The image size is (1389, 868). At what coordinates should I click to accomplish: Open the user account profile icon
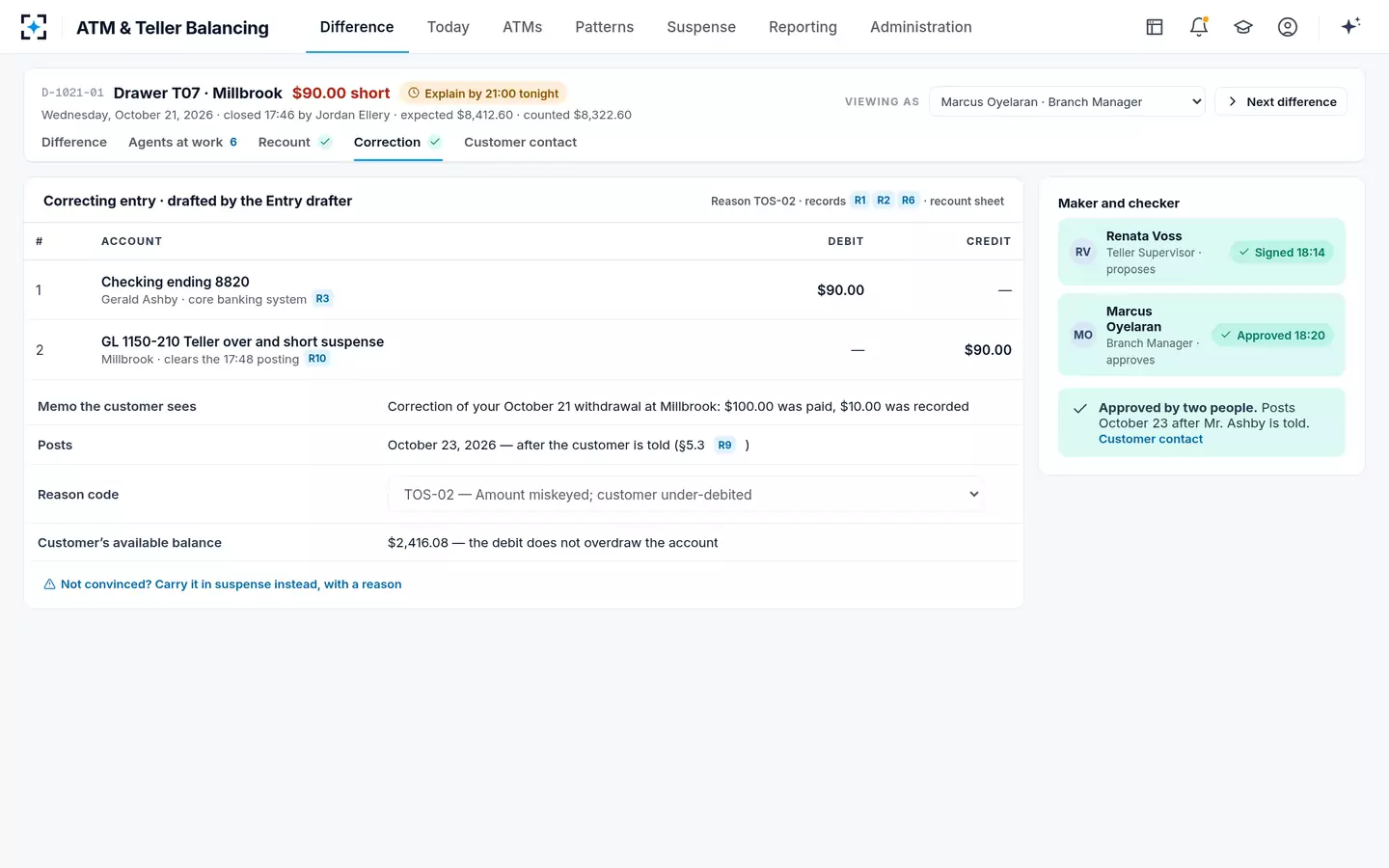pyautogui.click(x=1288, y=27)
